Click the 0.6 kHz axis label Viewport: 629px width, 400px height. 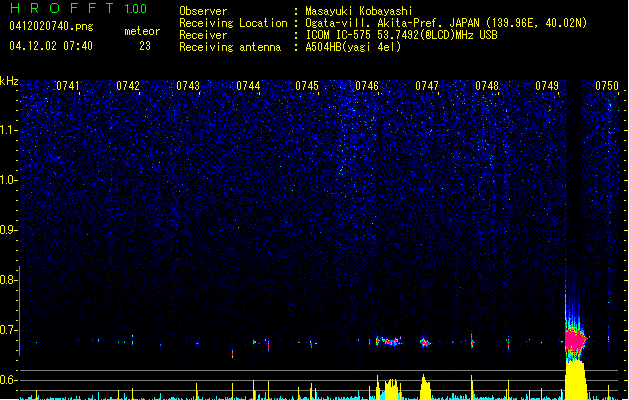[x=8, y=380]
